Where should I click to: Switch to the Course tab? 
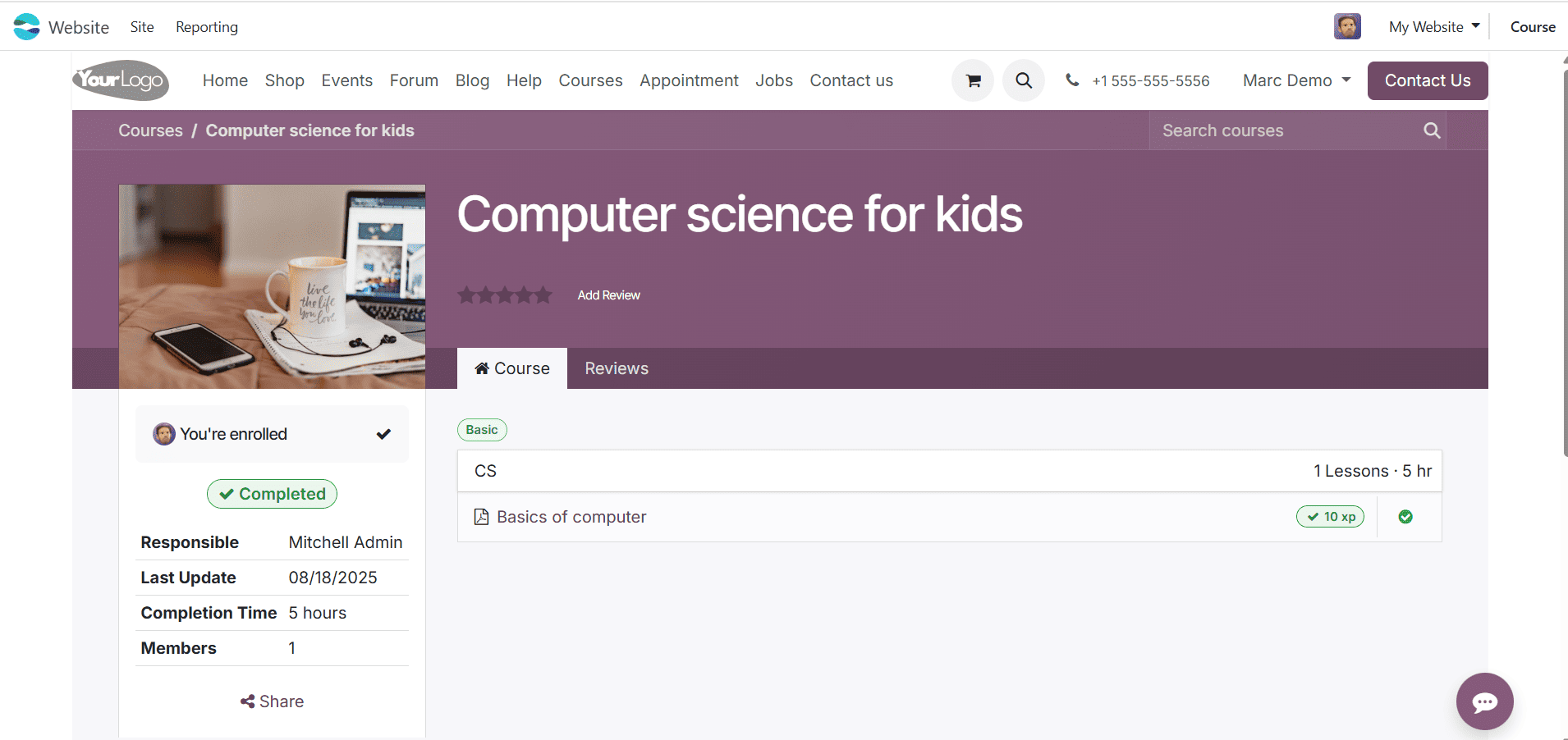click(512, 368)
